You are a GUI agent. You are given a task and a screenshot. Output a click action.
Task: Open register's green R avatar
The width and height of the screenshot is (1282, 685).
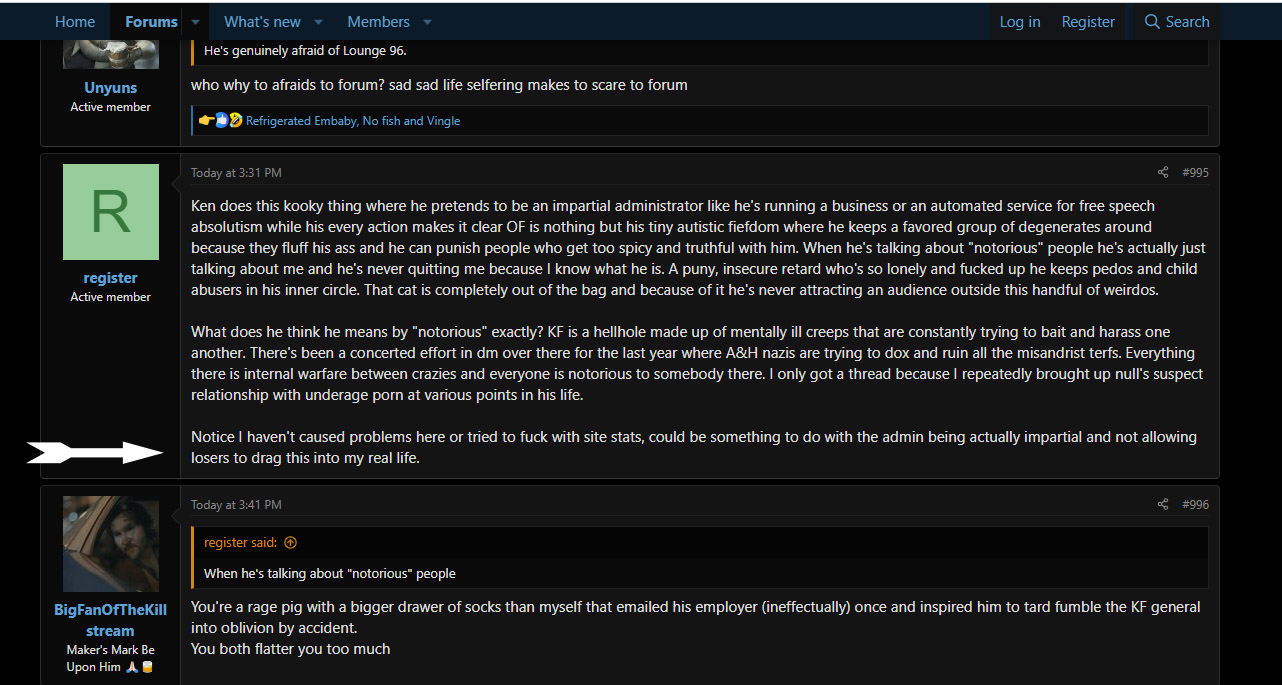(111, 212)
